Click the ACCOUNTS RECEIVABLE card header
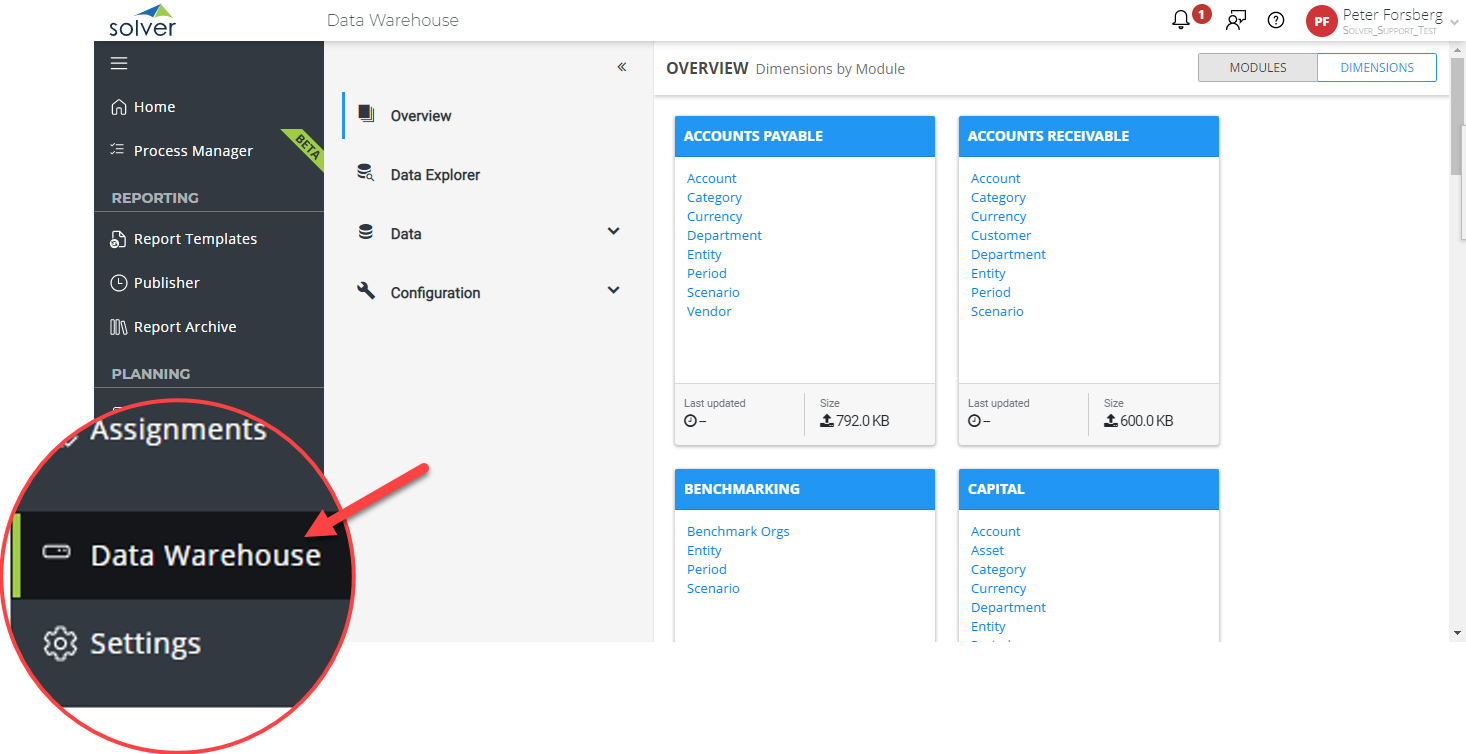This screenshot has height=754, width=1466. click(1089, 136)
